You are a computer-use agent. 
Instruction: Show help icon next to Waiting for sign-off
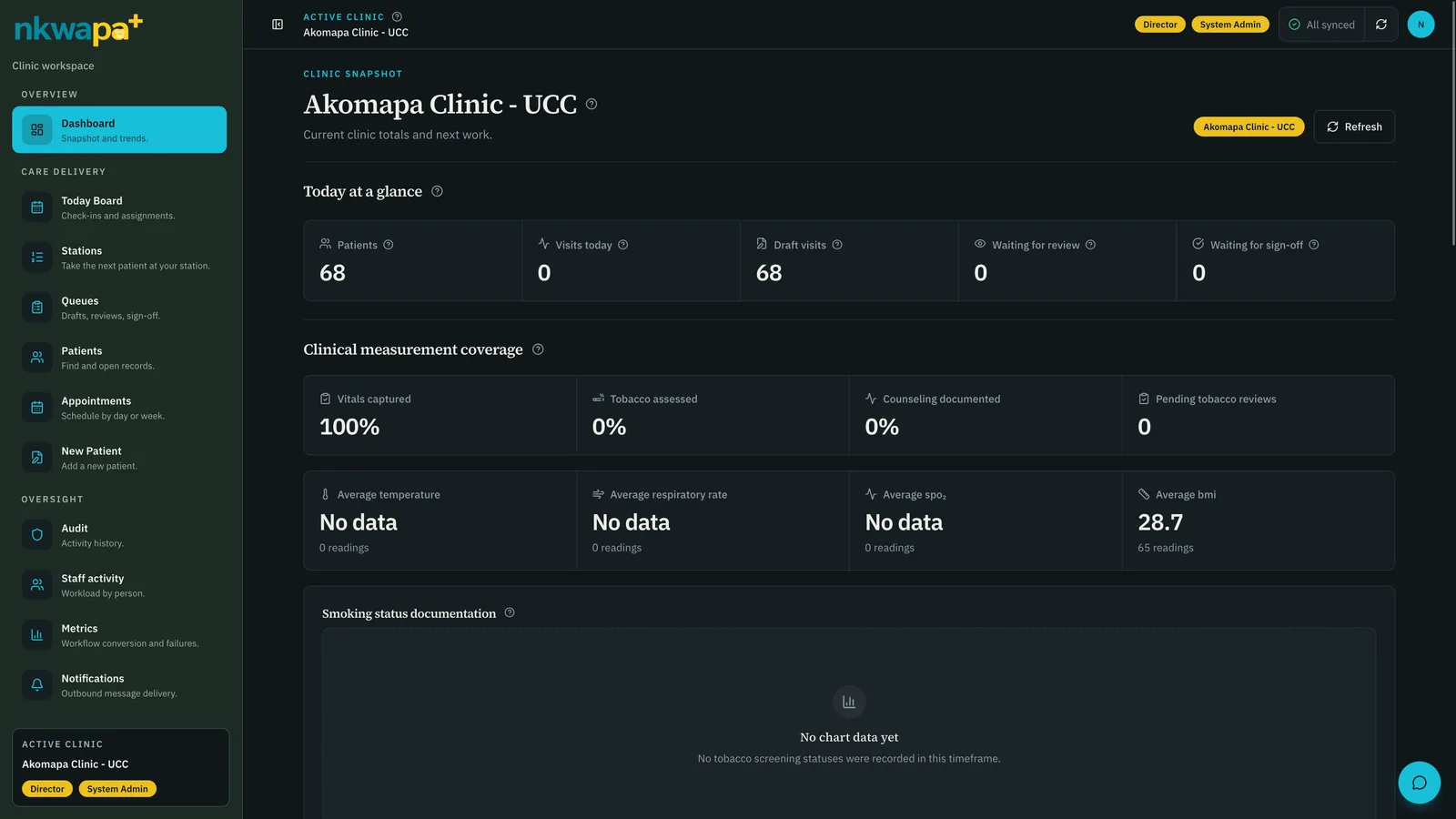pos(1314,245)
